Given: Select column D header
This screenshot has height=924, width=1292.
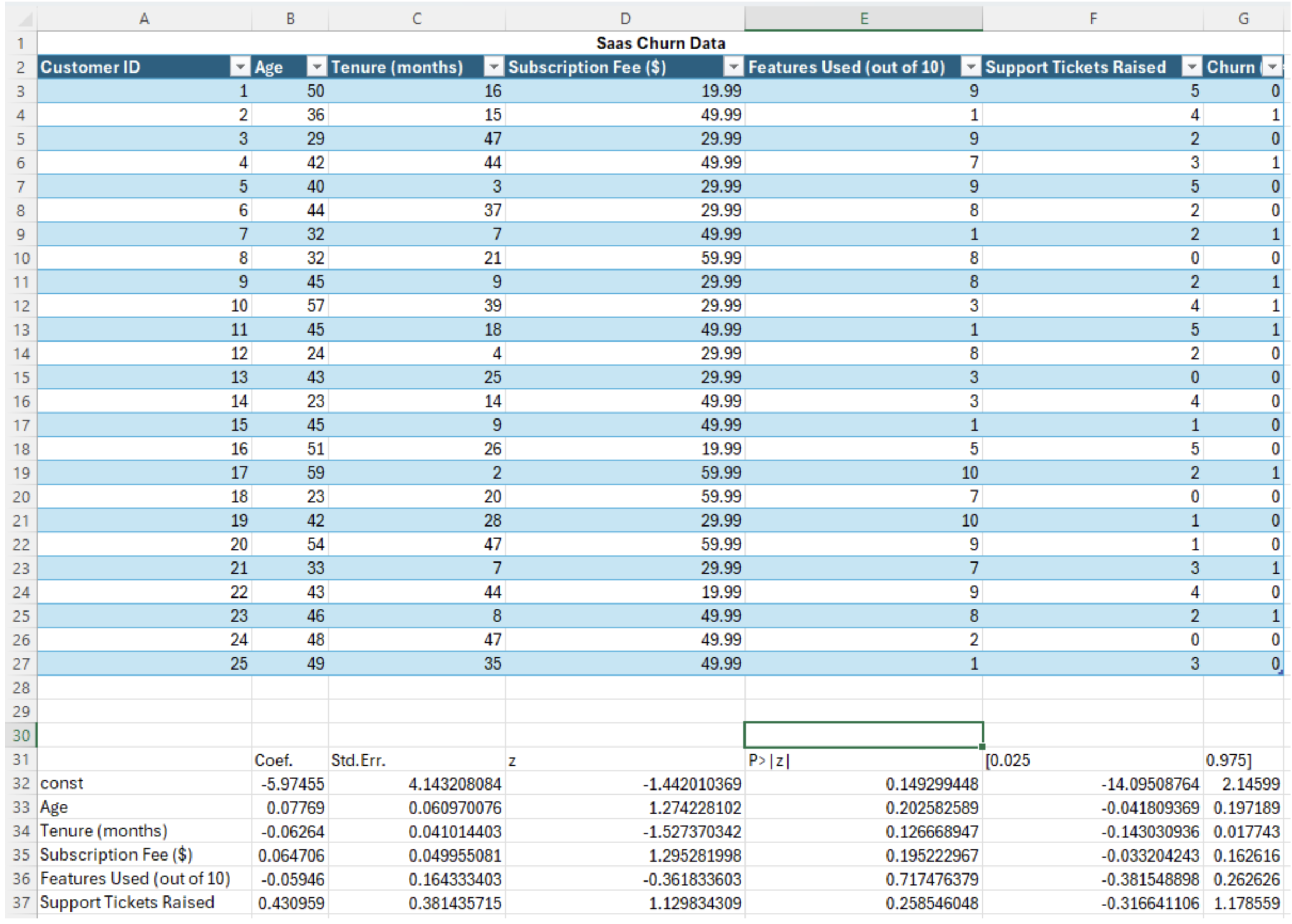Looking at the screenshot, I should click(625, 19).
